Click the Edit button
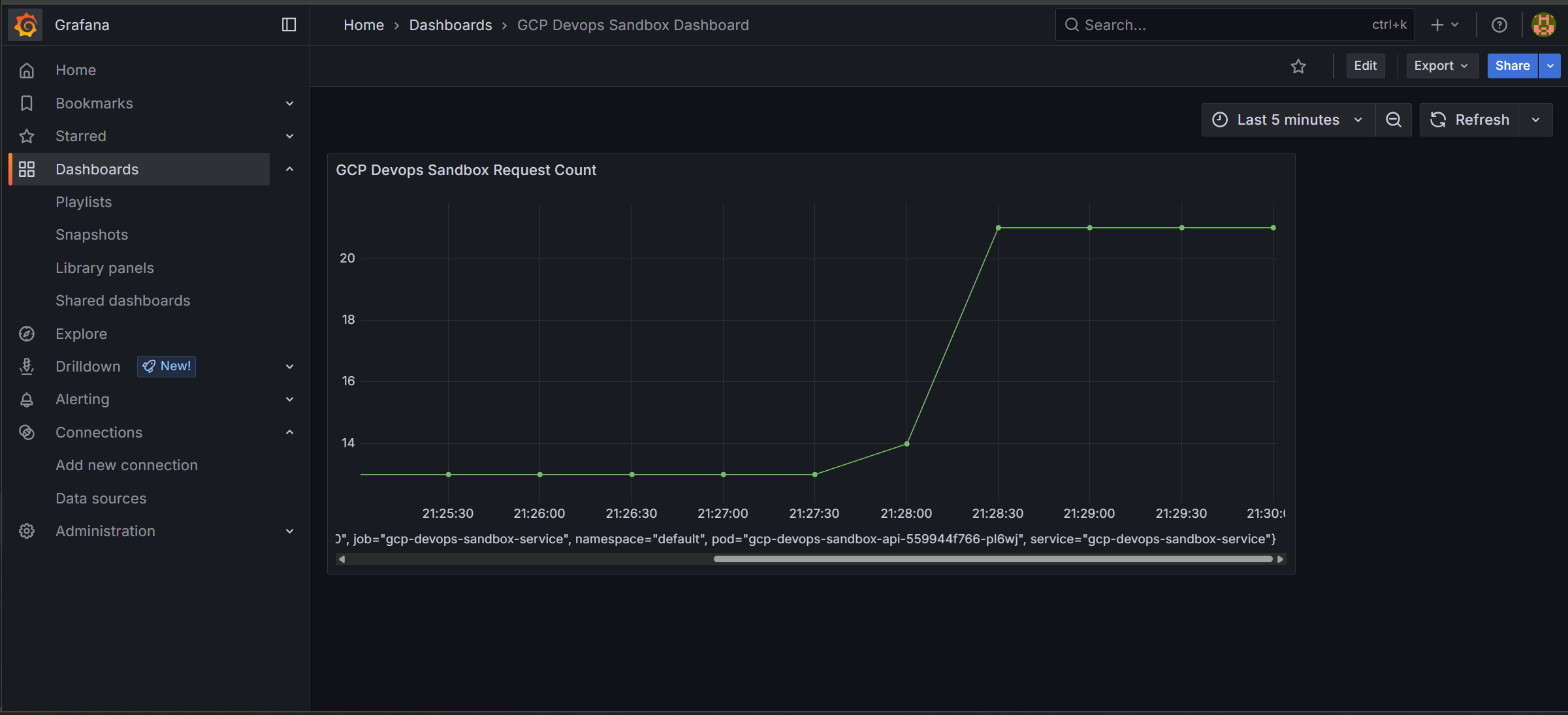This screenshot has height=715, width=1568. [x=1365, y=66]
